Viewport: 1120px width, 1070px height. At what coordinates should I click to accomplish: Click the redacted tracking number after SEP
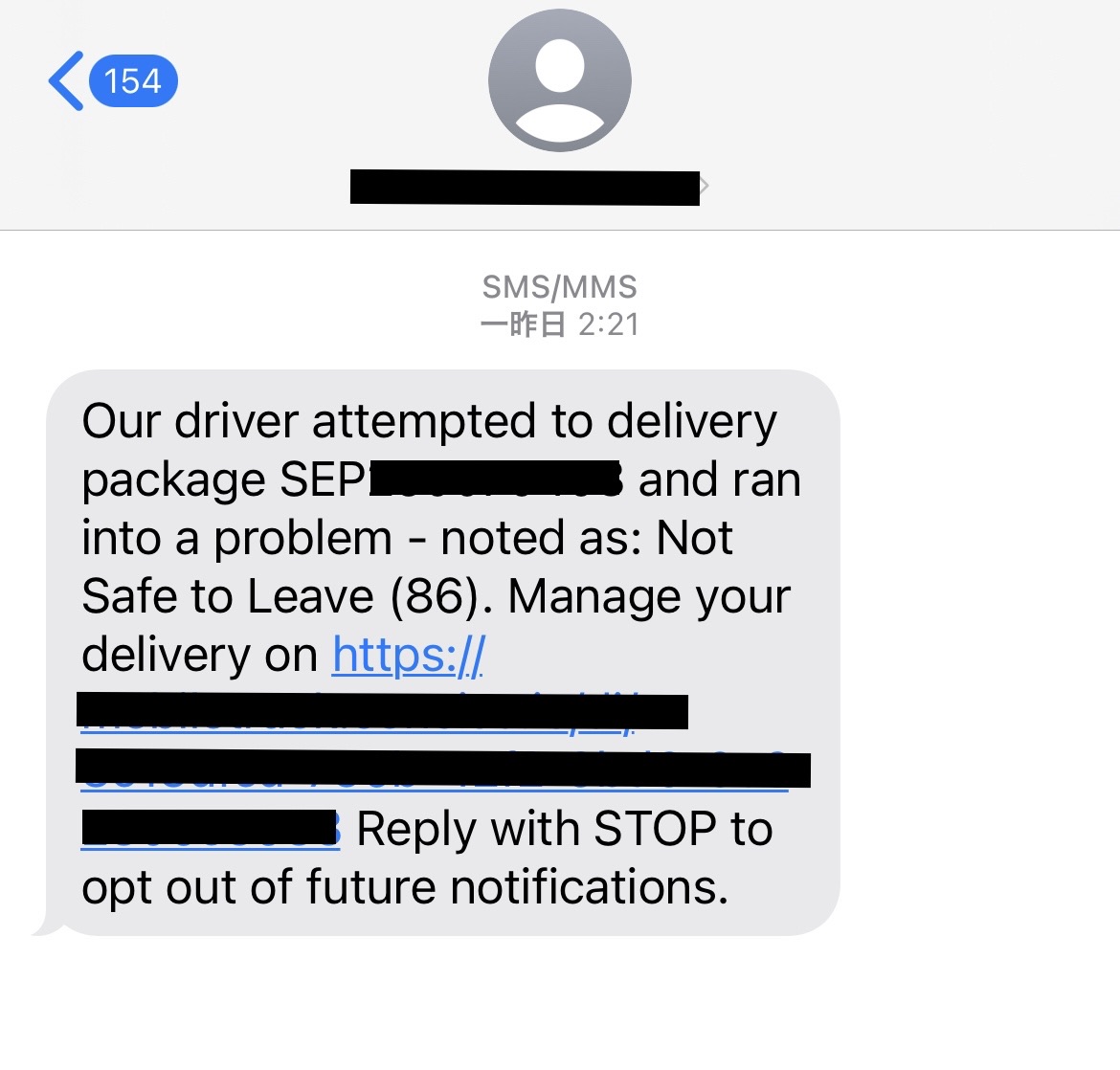tap(495, 479)
